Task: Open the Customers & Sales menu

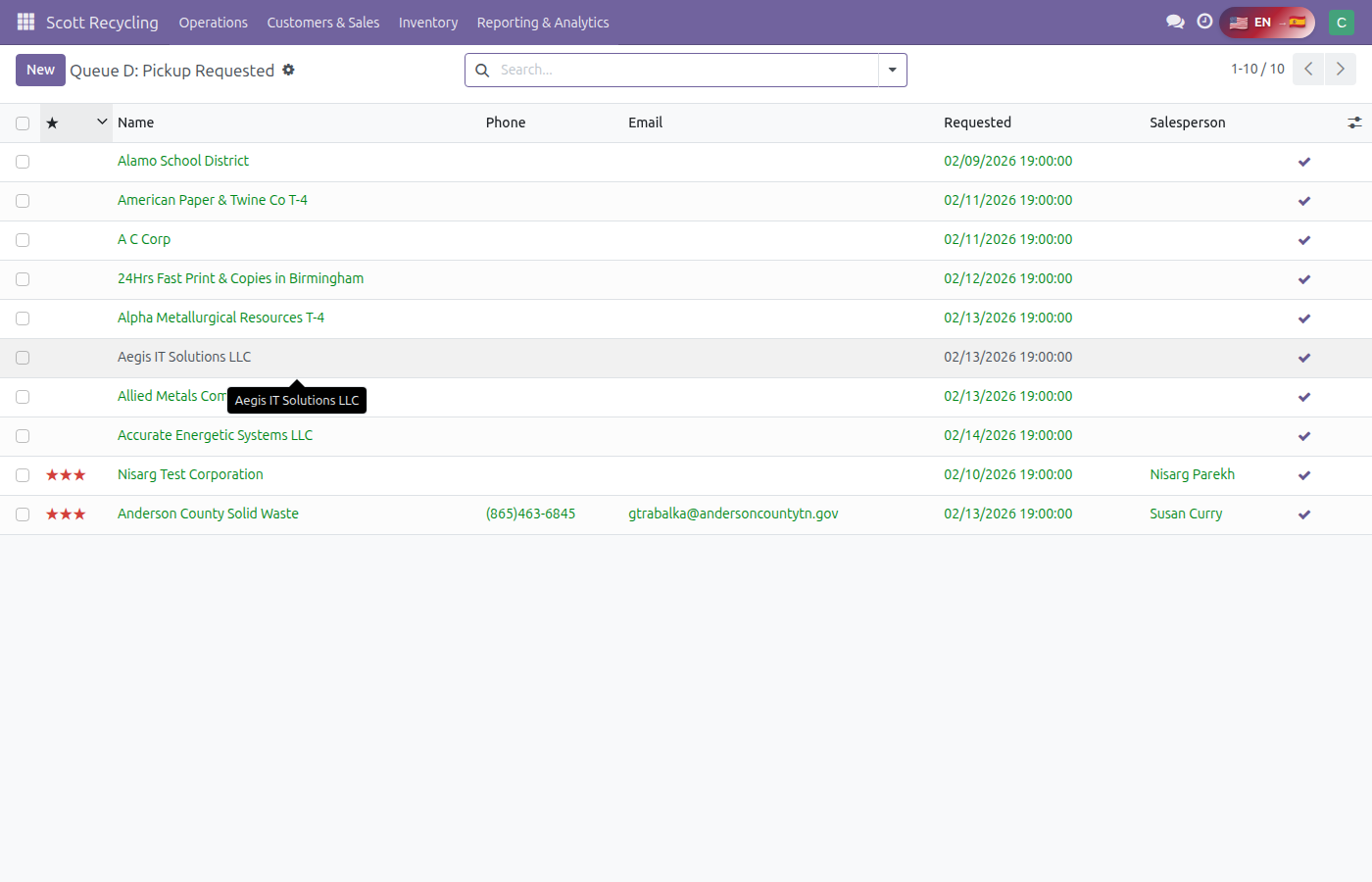Action: [323, 23]
